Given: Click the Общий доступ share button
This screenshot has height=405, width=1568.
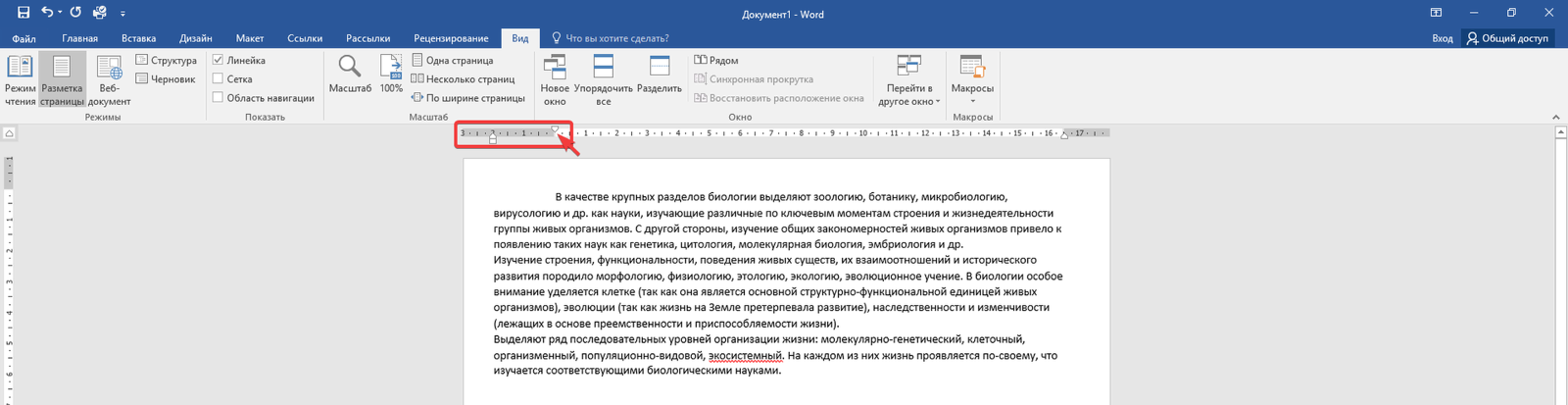Looking at the screenshot, I should pyautogui.click(x=1507, y=38).
